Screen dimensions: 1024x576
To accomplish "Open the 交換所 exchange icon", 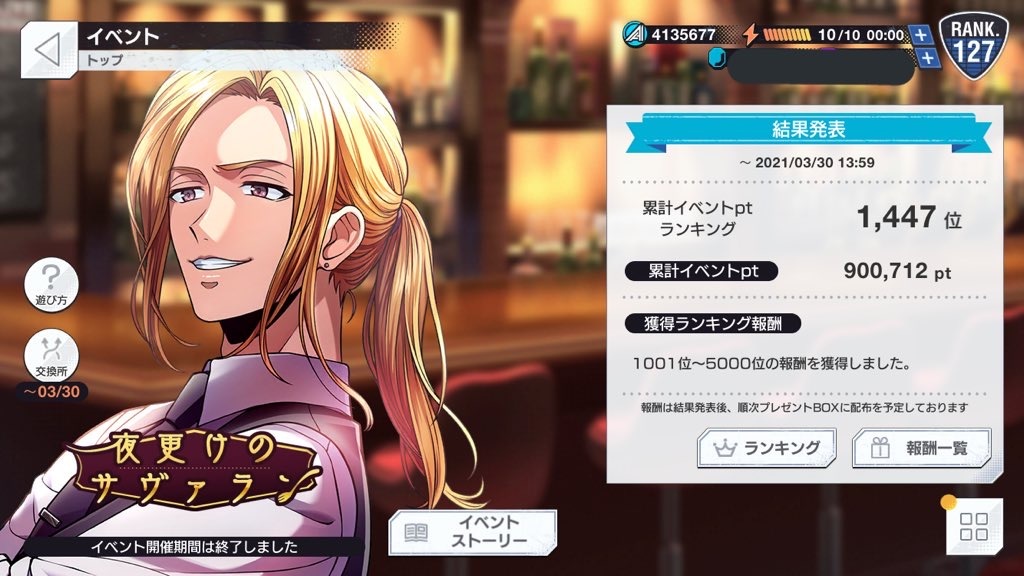I will point(52,356).
